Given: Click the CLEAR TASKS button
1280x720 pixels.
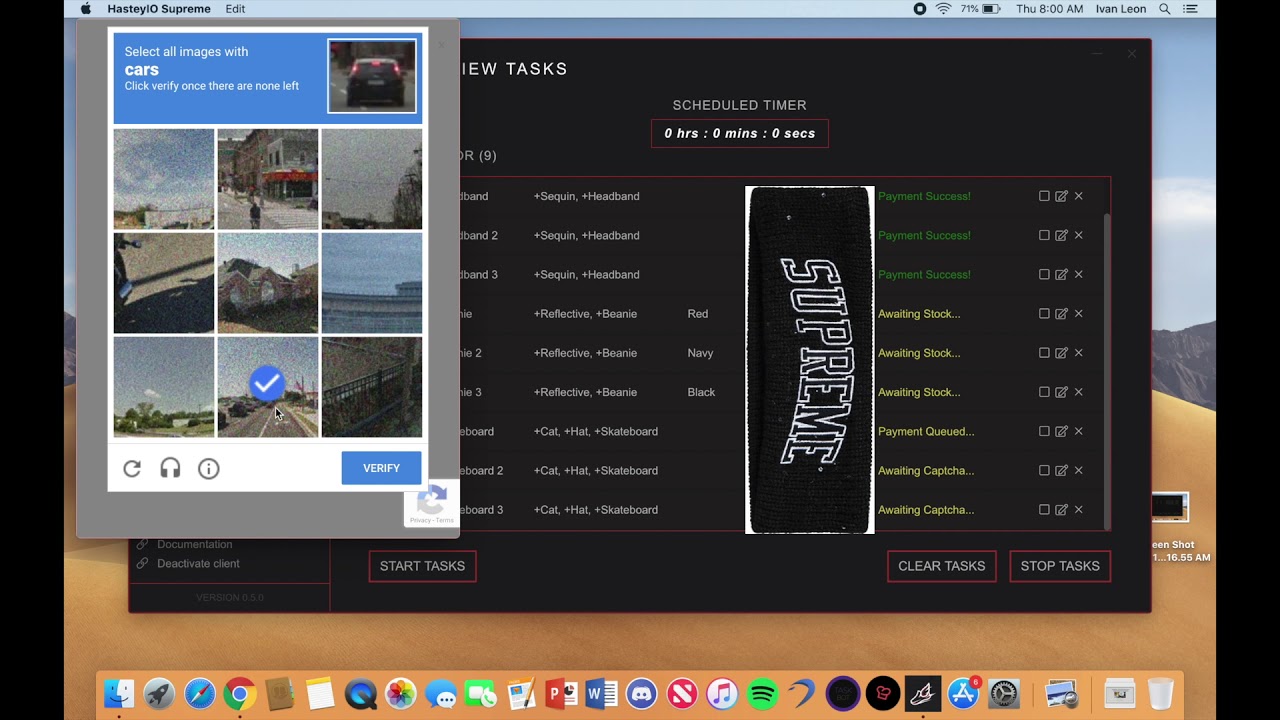Looking at the screenshot, I should 941,566.
